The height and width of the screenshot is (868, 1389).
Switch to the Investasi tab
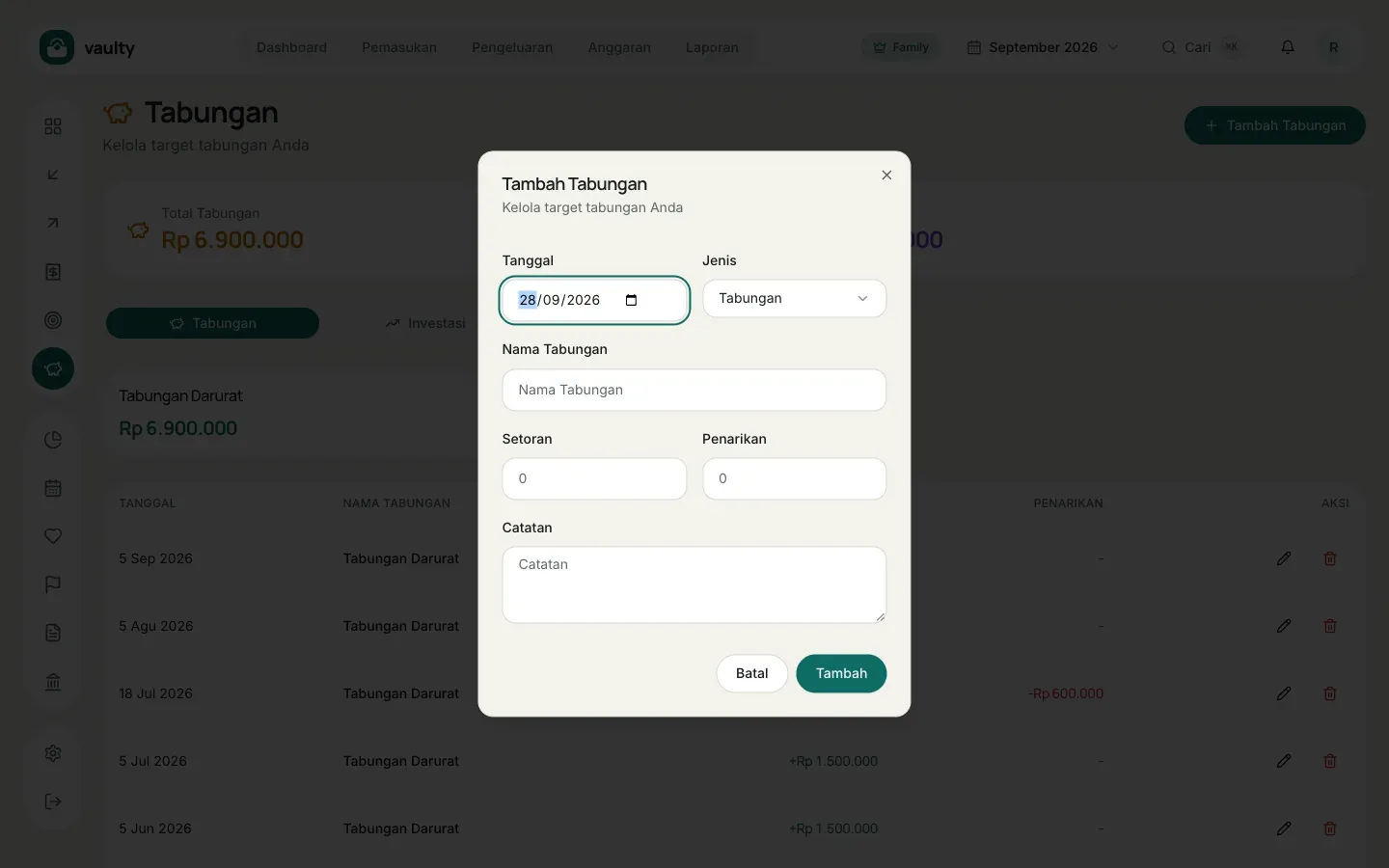pyautogui.click(x=425, y=323)
